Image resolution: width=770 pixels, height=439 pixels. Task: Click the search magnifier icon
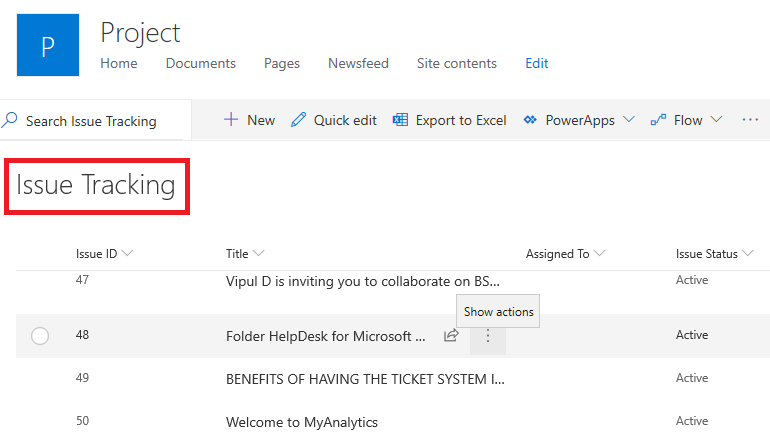[10, 120]
